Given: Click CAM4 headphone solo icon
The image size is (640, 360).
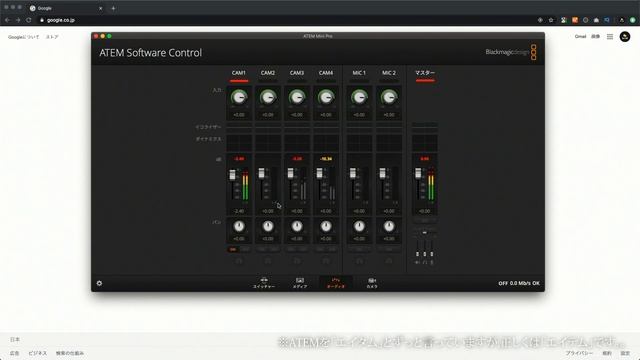Looking at the screenshot, I should [326, 260].
